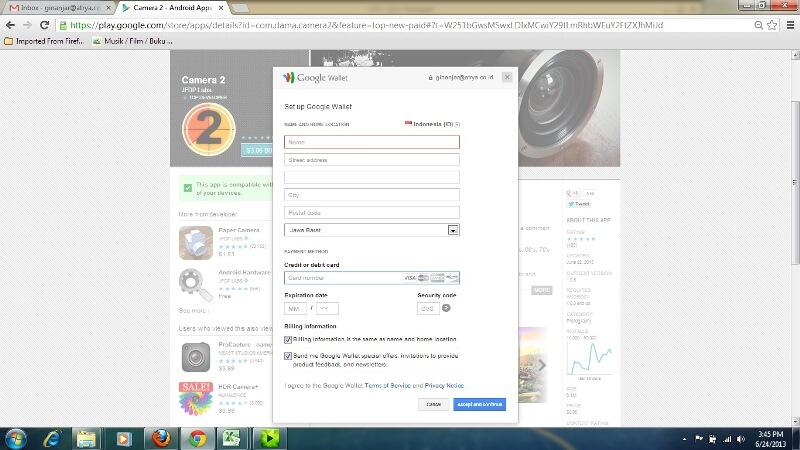The height and width of the screenshot is (450, 800).
Task: Click the price buy button on Camera 2
Action: coord(257,151)
